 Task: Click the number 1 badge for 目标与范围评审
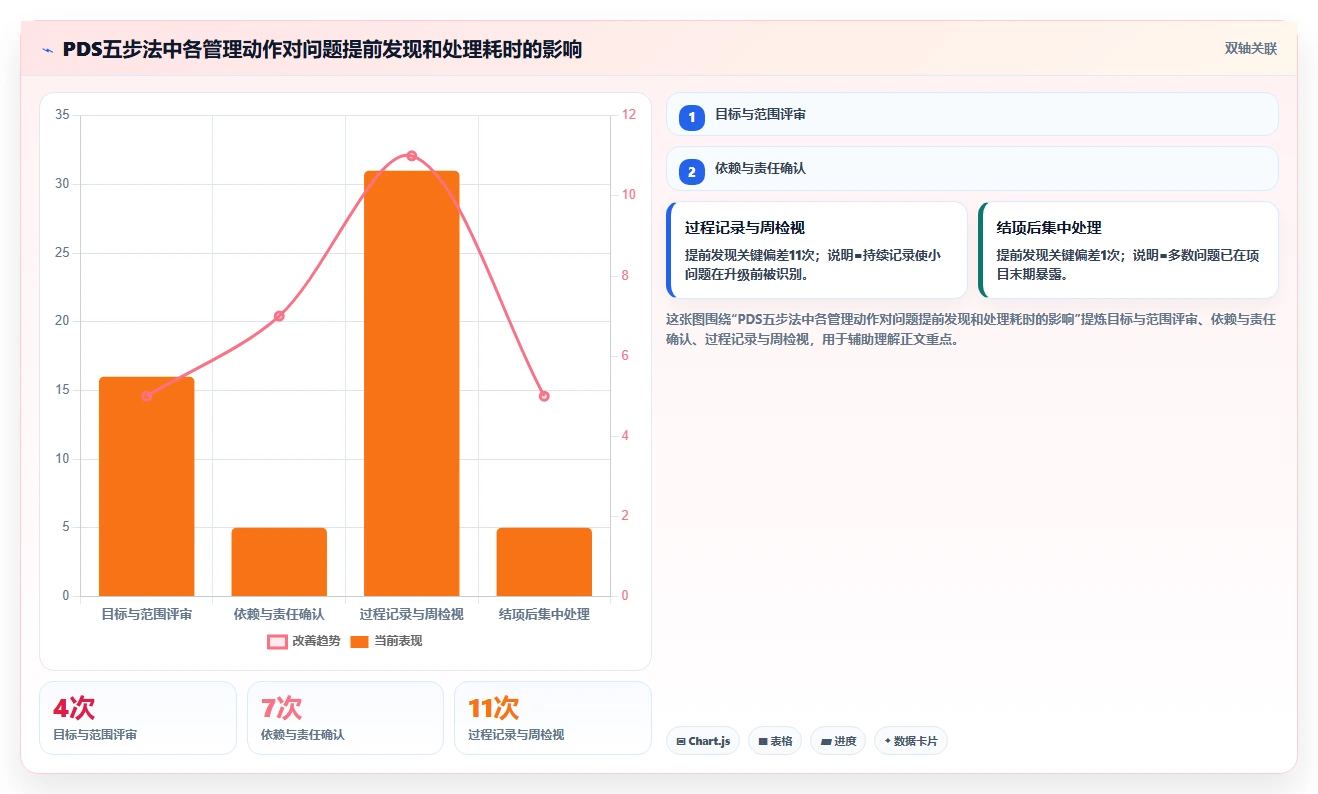pos(692,118)
